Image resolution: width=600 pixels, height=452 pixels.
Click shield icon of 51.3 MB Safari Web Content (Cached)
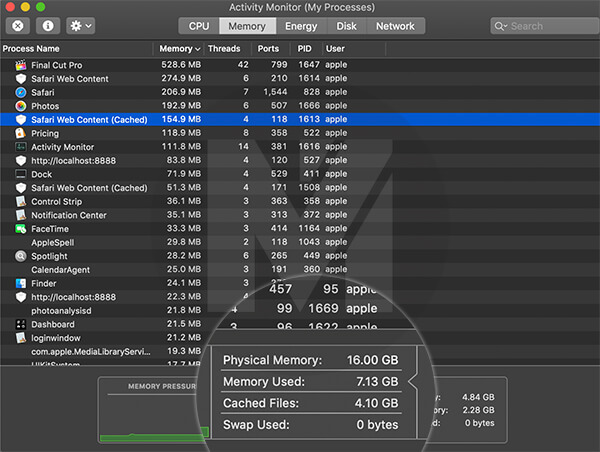click(21, 188)
